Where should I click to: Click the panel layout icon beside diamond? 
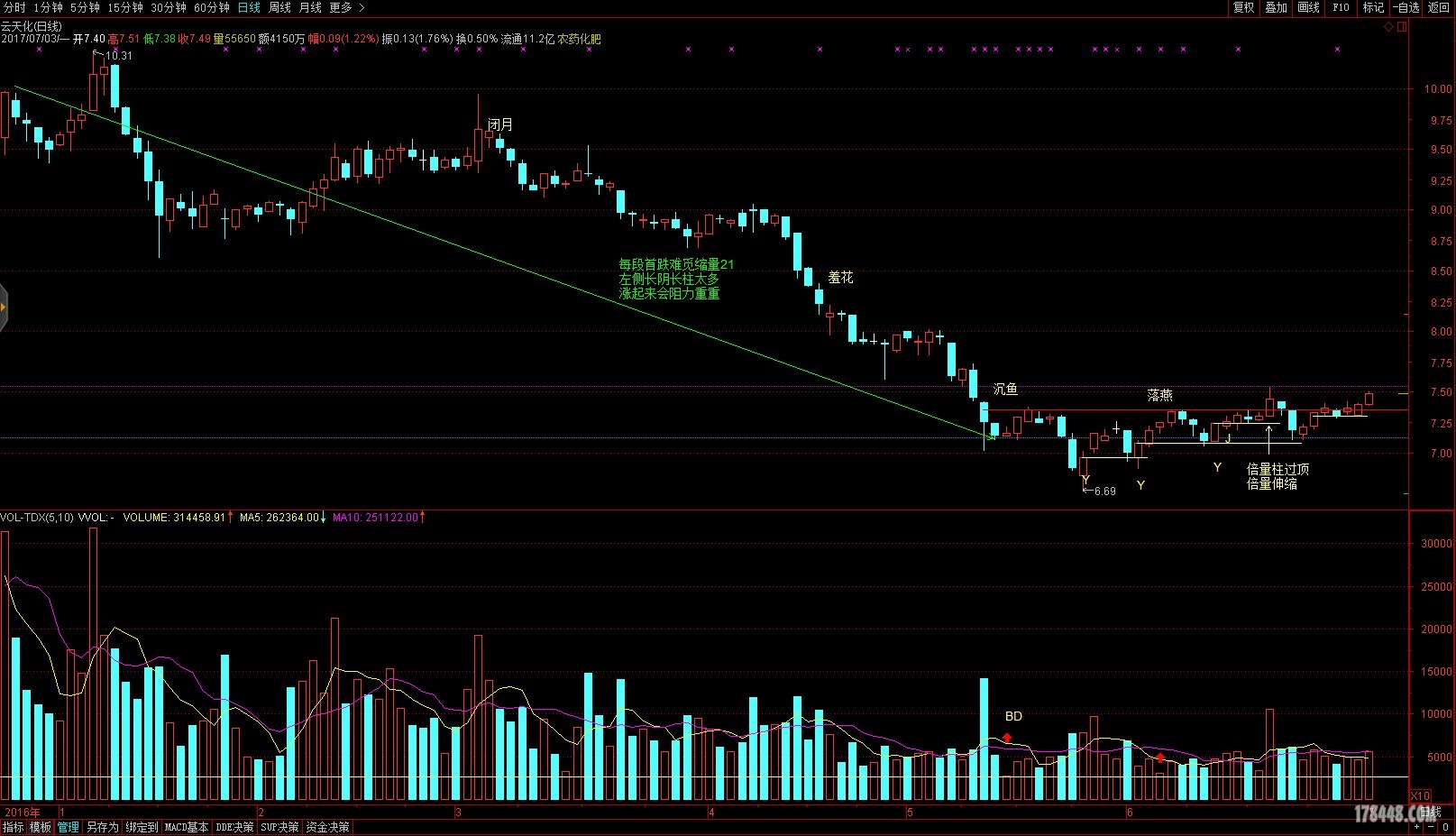pos(1402,27)
